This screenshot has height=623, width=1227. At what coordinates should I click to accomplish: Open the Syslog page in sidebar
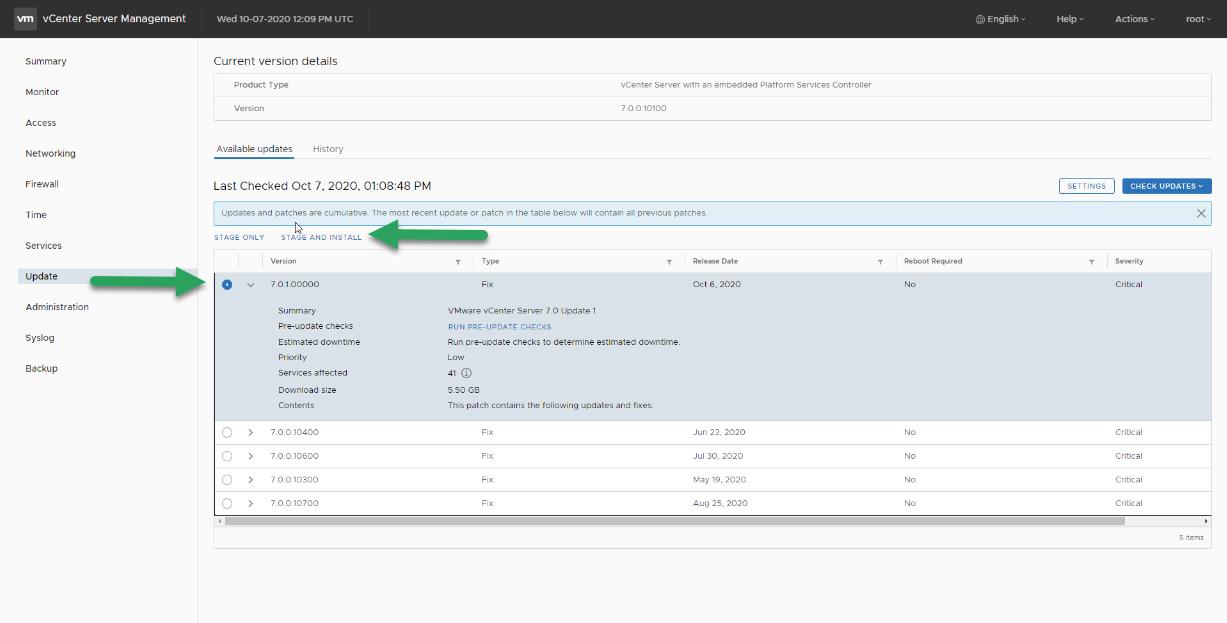point(40,338)
